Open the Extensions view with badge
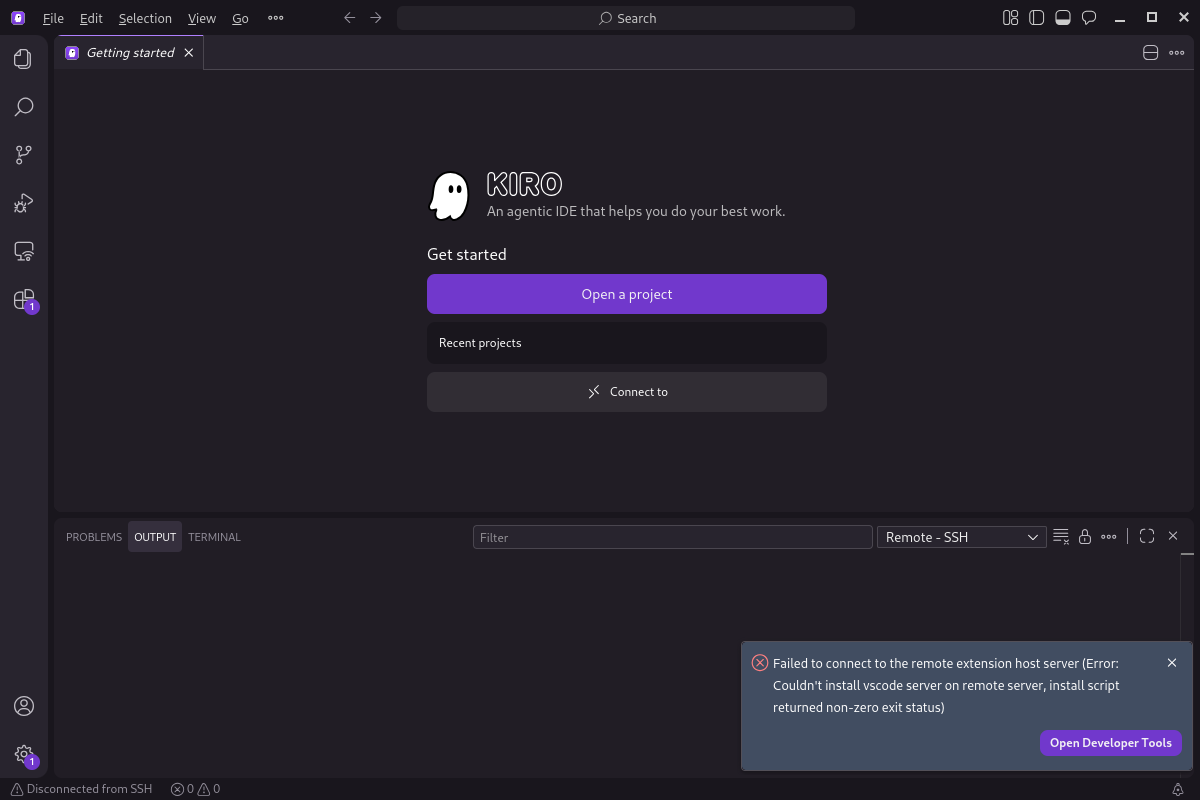1200x800 pixels. 24,300
